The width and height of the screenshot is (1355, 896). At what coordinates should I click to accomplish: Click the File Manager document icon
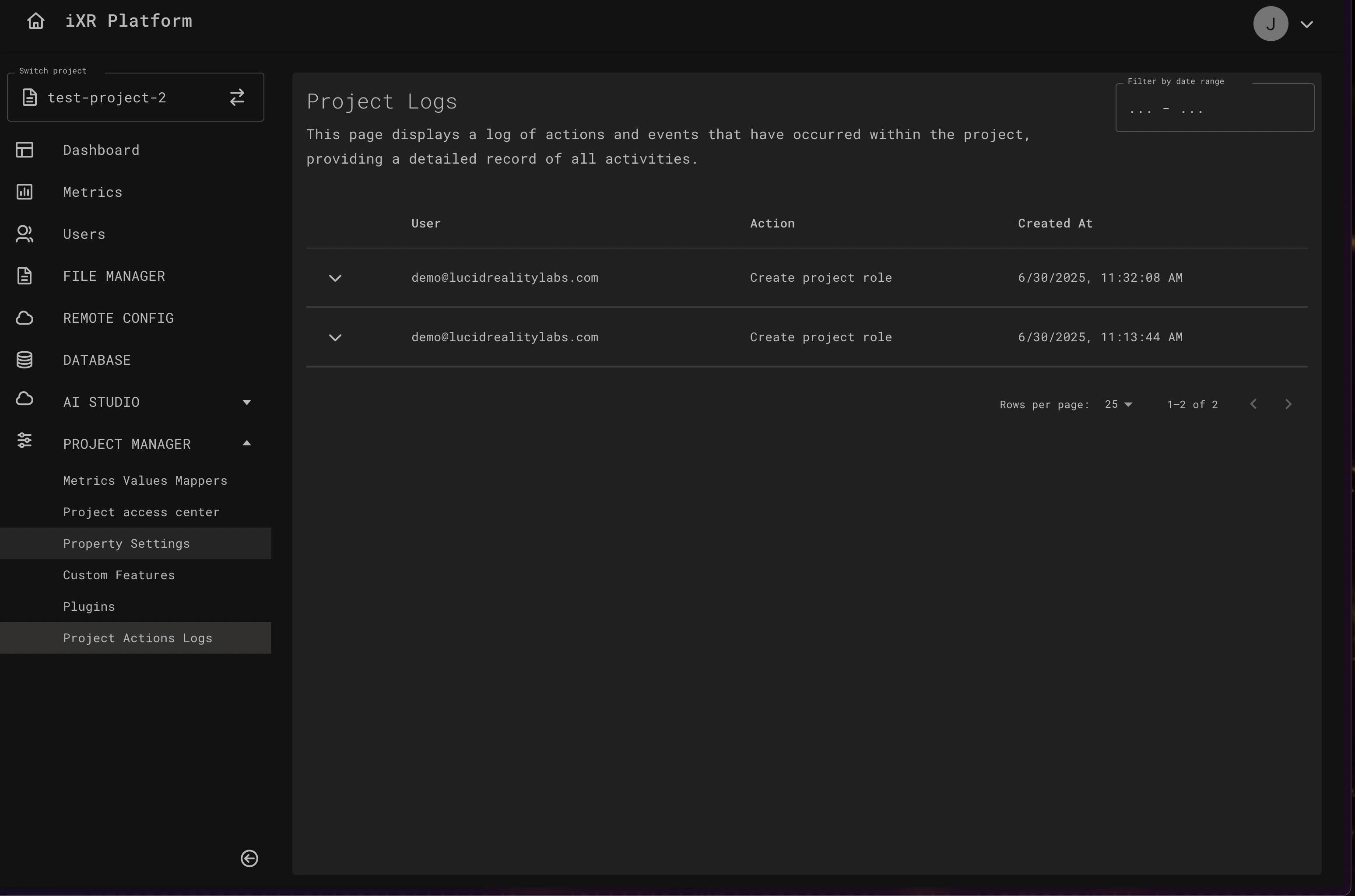25,276
